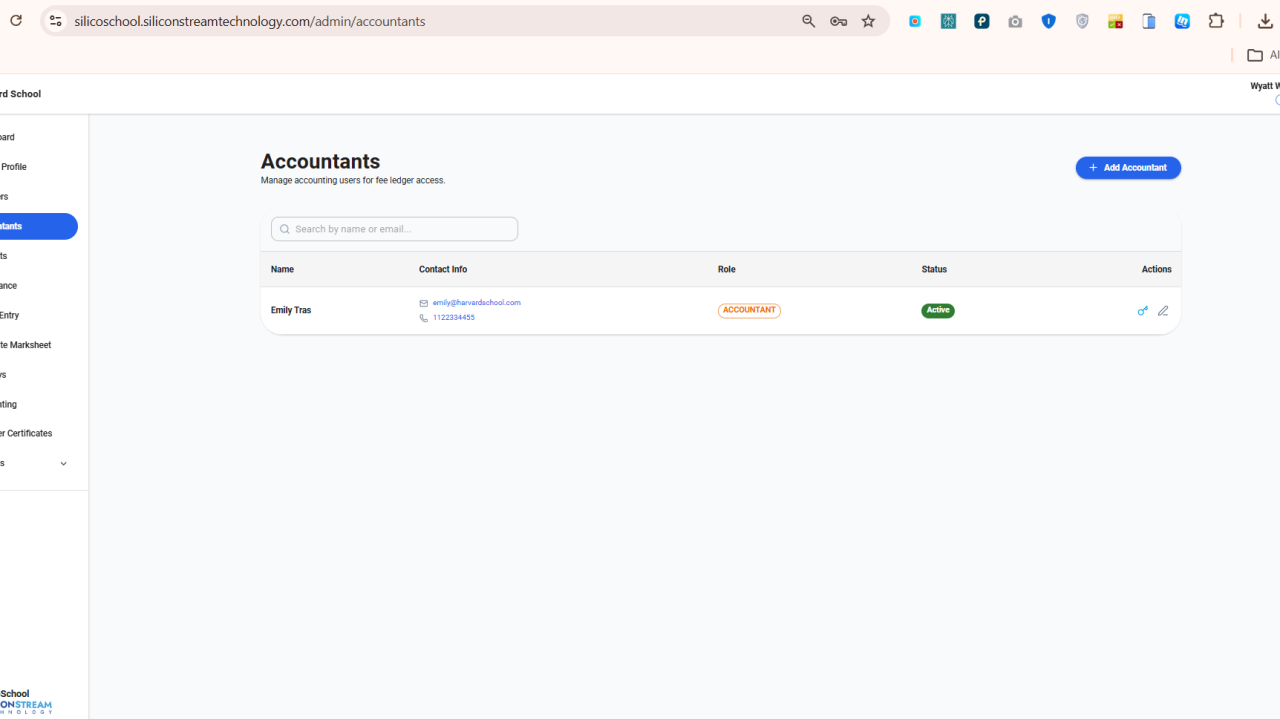Viewport: 1280px width, 720px height.
Task: Edit Emily Tras using the pencil icon
Action: pyautogui.click(x=1163, y=311)
